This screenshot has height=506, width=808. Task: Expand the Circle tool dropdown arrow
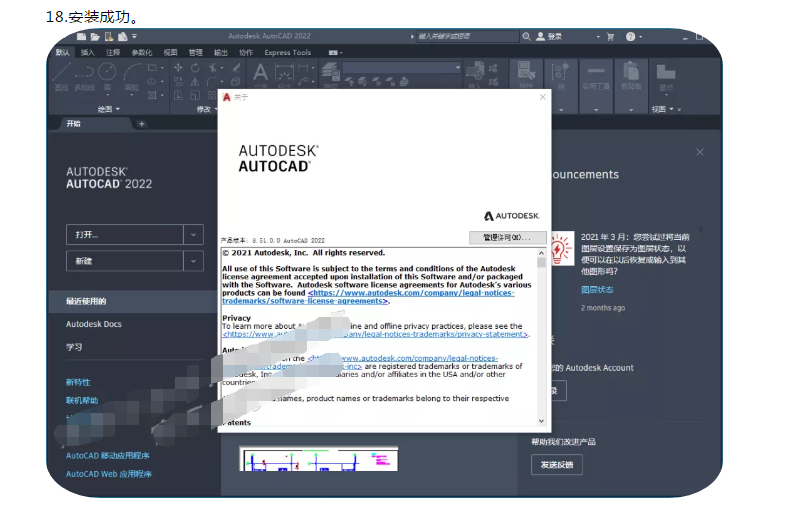(107, 95)
